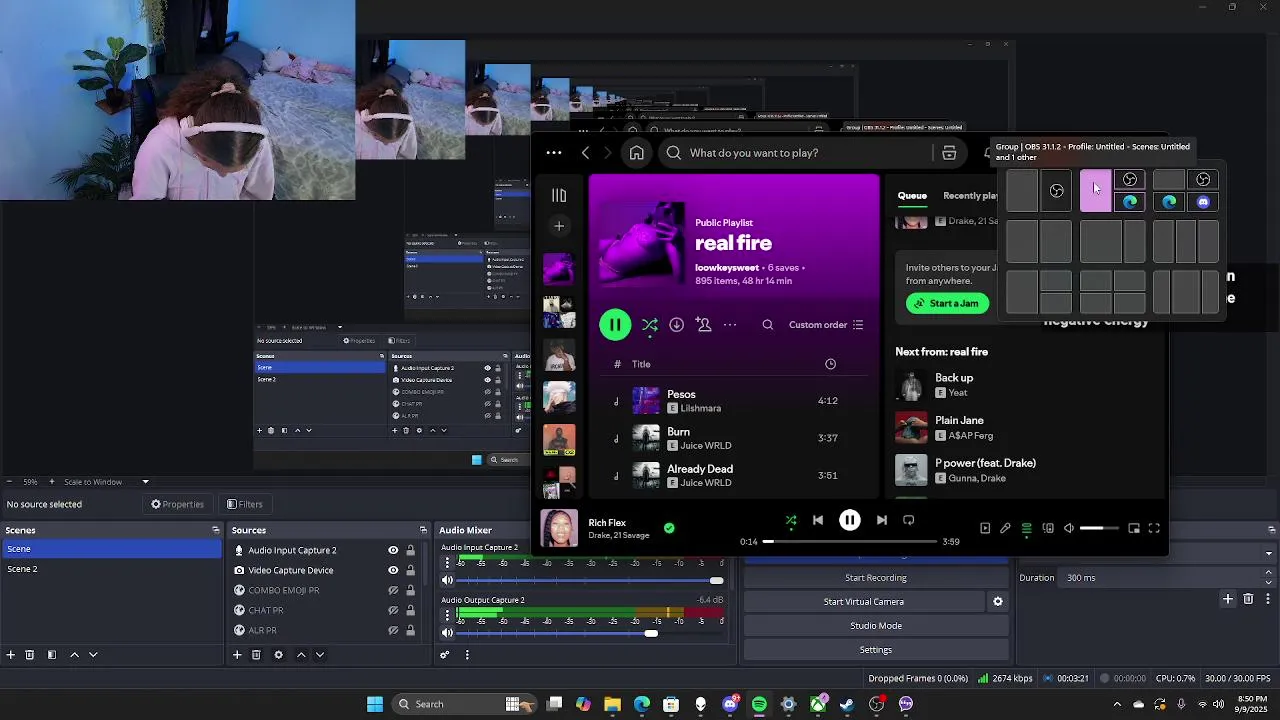Open Custom order sort dropdown
1280x720 pixels.
[x=826, y=325]
